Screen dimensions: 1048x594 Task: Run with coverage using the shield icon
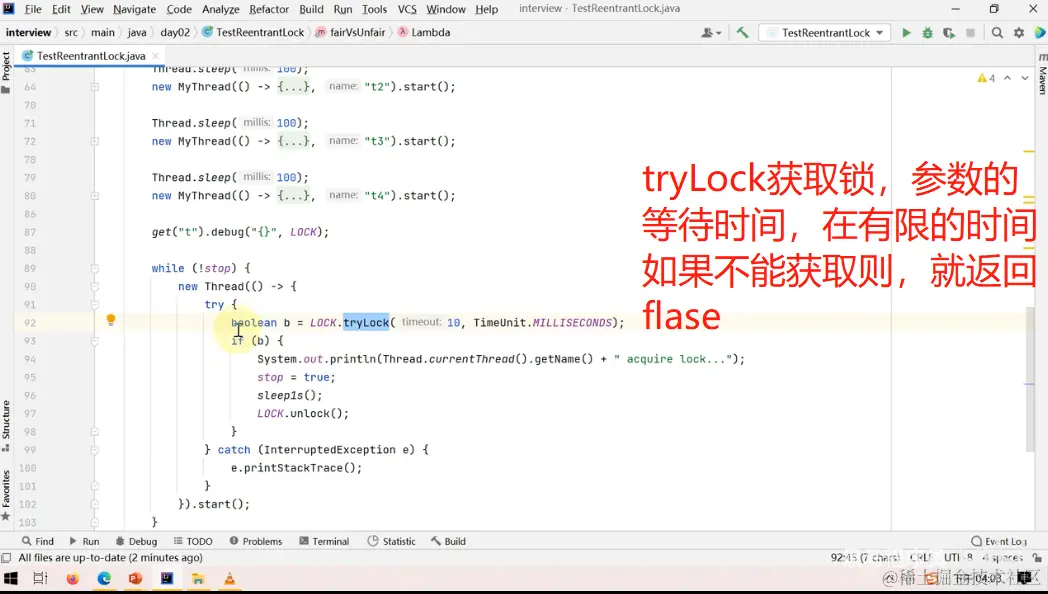coord(949,33)
